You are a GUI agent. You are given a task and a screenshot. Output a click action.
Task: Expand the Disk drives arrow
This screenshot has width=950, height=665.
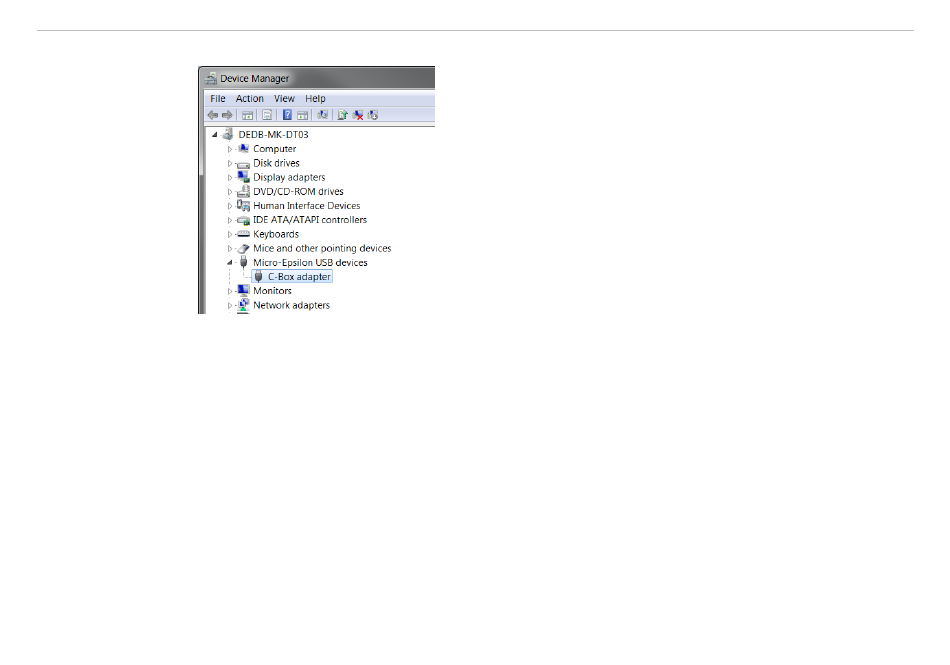click(230, 163)
